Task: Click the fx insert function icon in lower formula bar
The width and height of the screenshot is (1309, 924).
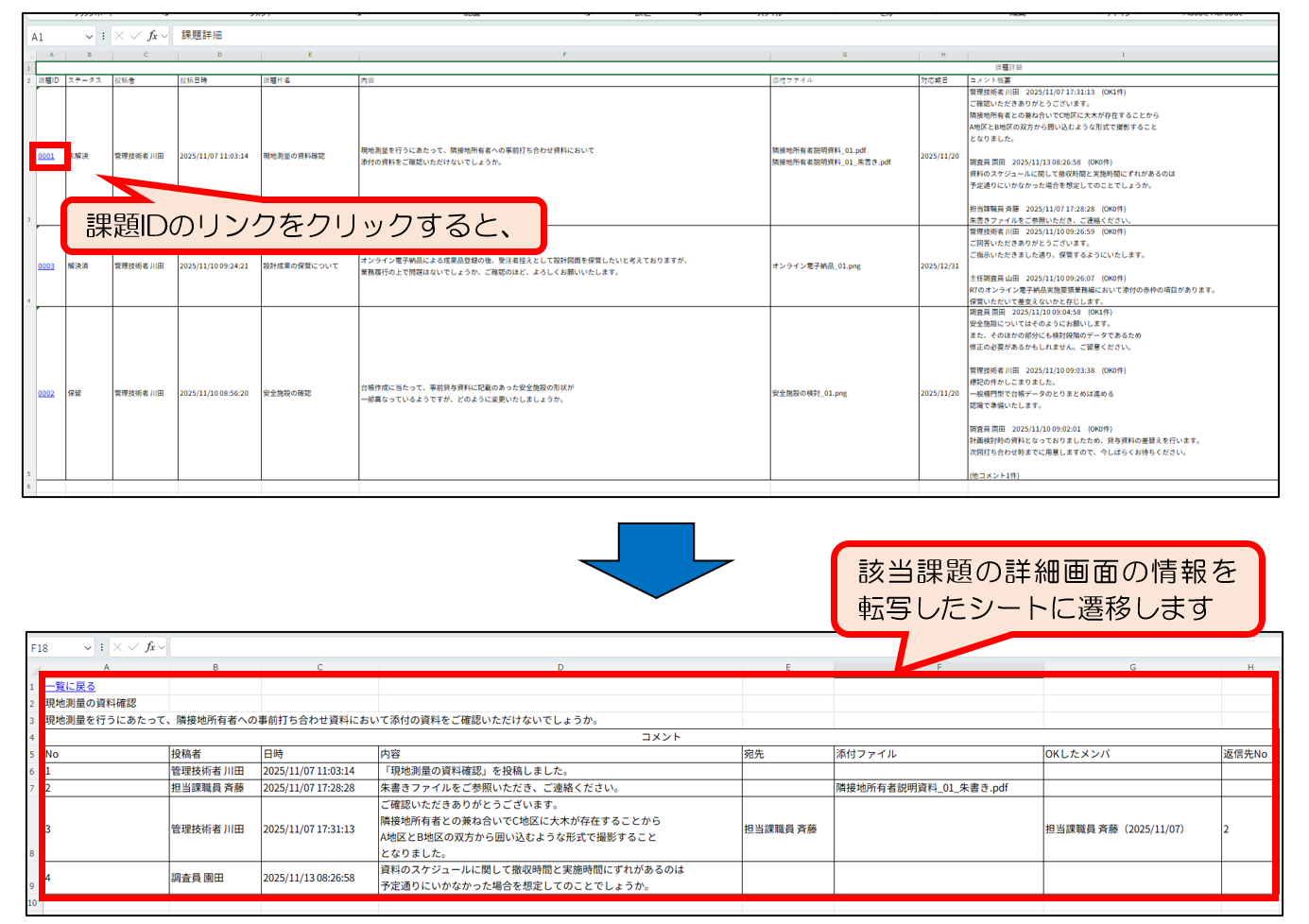Action: point(150,647)
